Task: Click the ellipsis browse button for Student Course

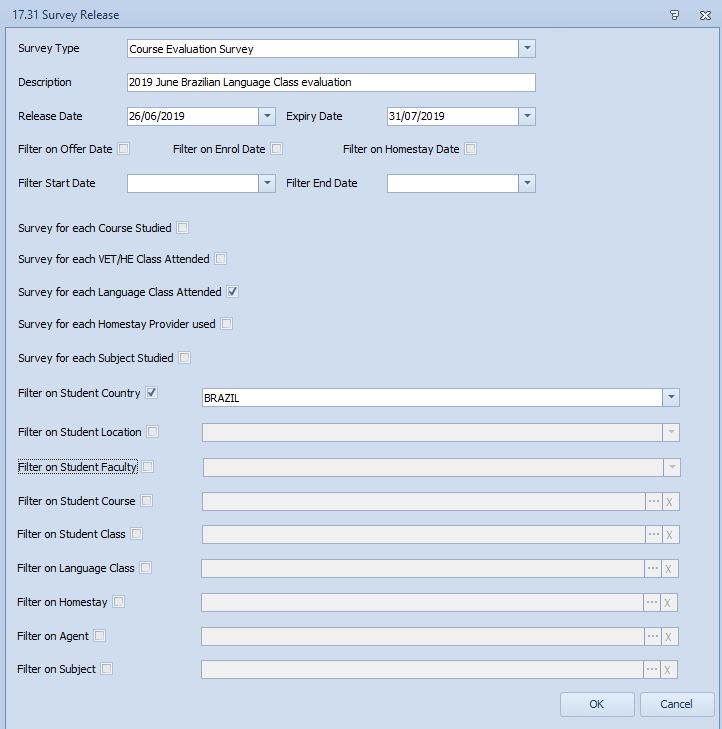Action: coord(653,502)
